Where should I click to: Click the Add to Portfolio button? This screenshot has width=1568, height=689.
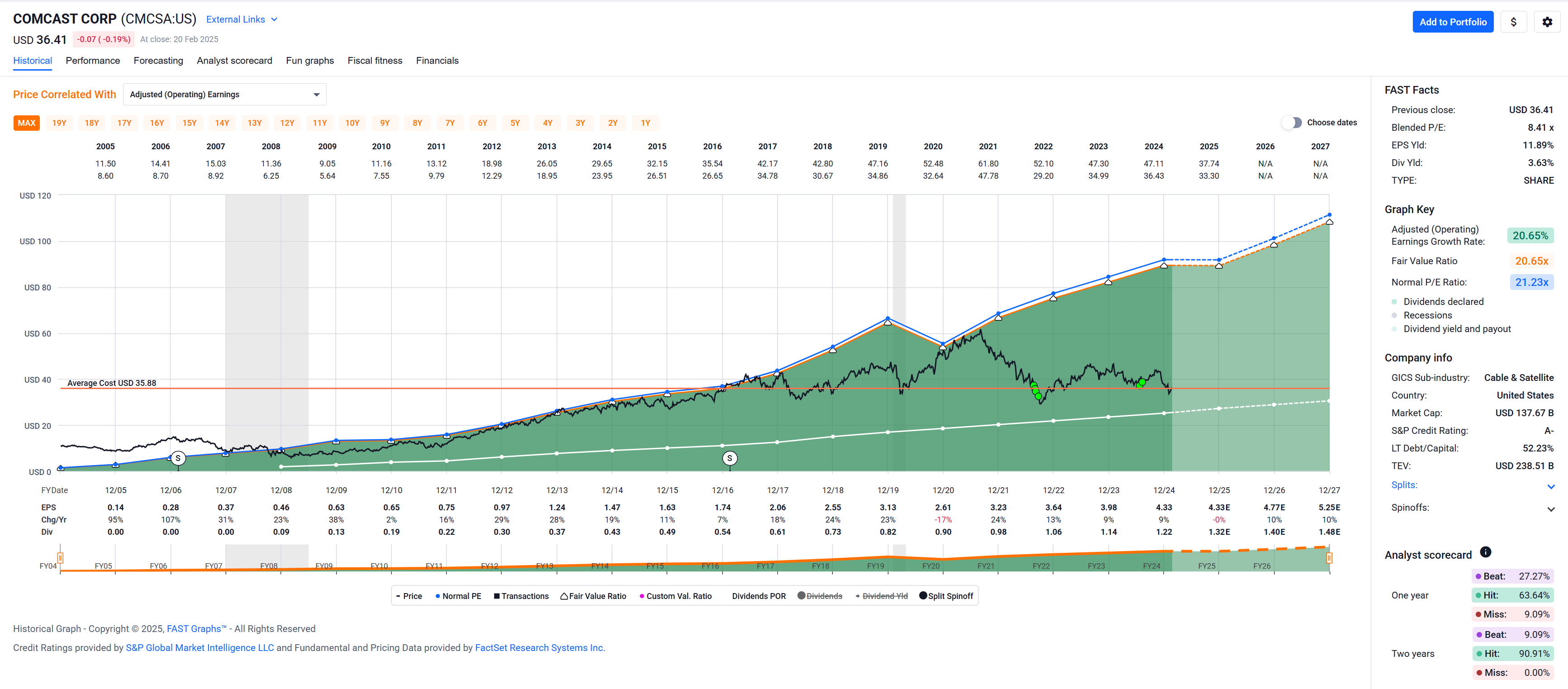1452,22
